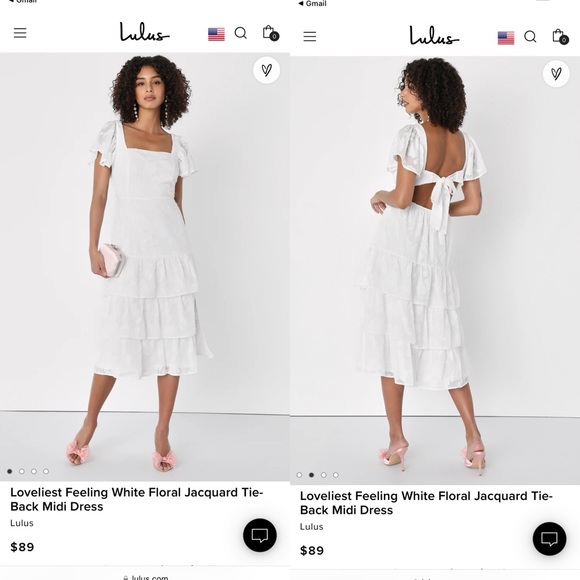Select third carousel dot on right image
Image resolution: width=580 pixels, height=580 pixels.
(324, 475)
